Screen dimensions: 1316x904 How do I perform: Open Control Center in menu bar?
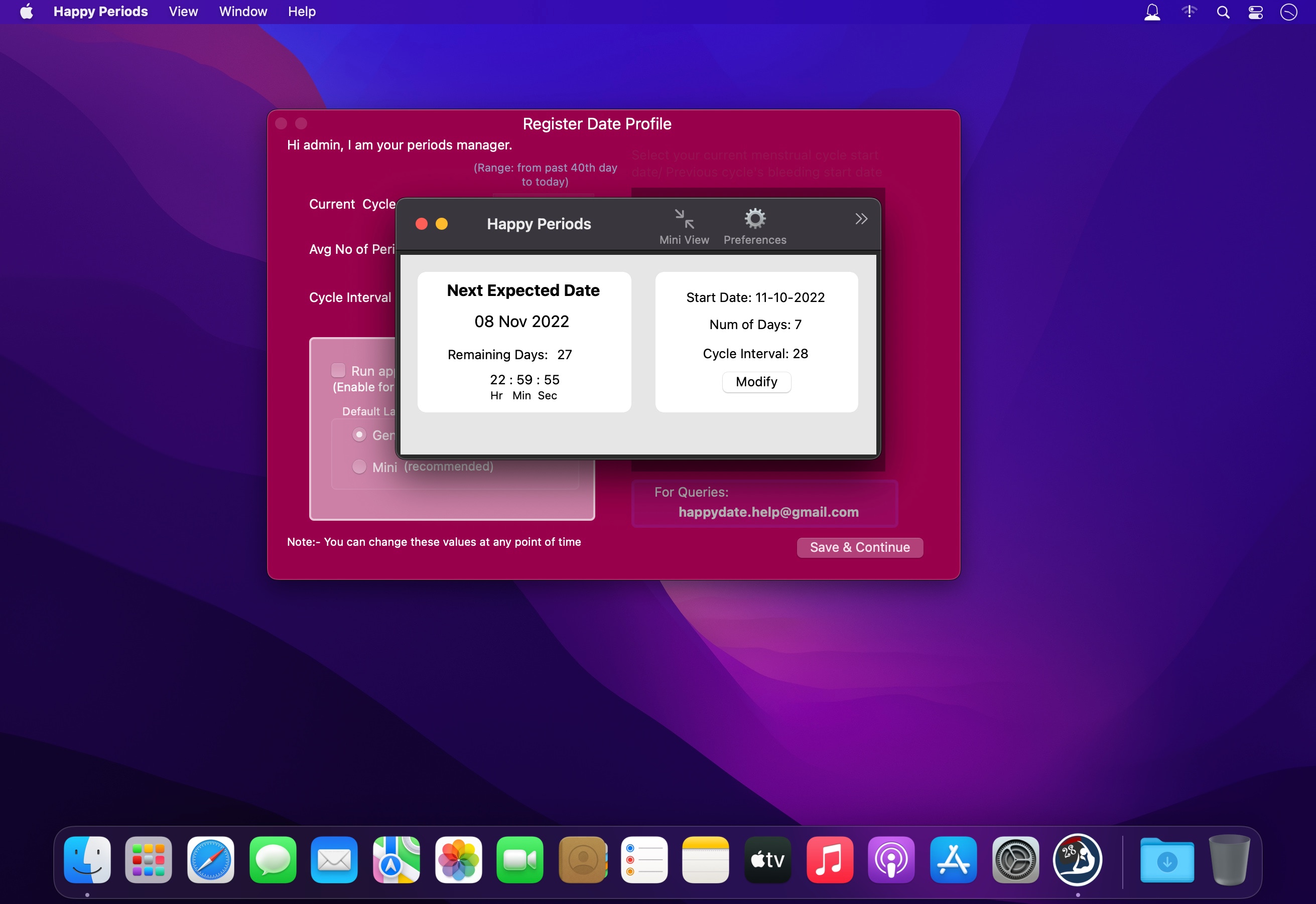click(1255, 12)
